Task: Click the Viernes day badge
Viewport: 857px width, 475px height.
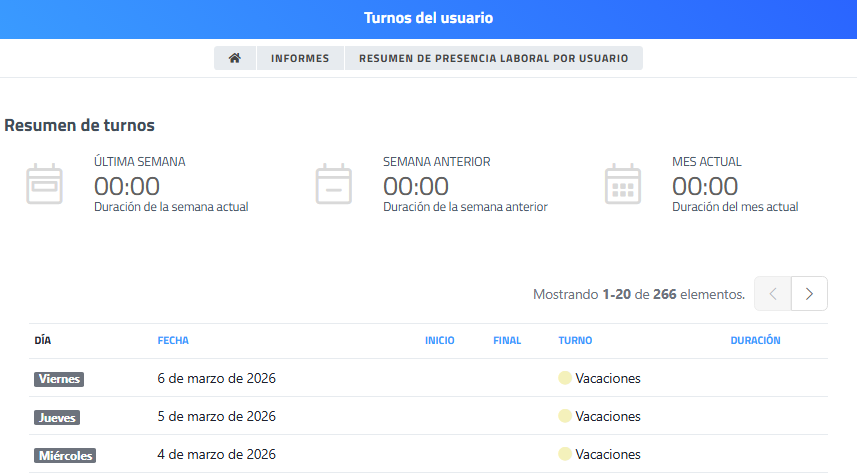Action: [x=58, y=379]
